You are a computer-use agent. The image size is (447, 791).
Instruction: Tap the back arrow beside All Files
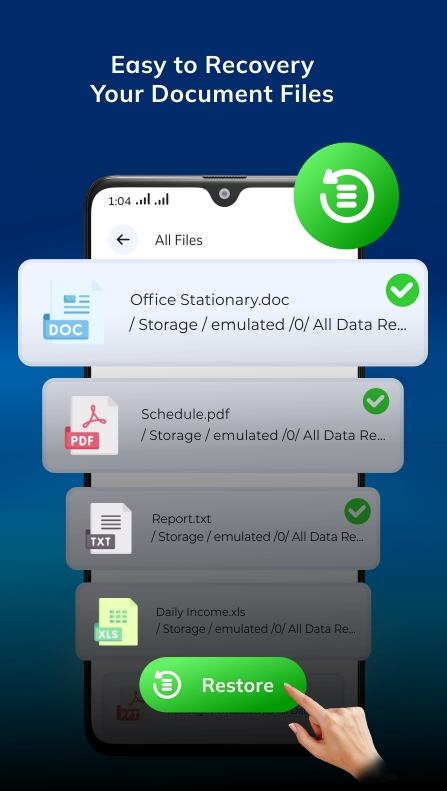click(x=123, y=239)
